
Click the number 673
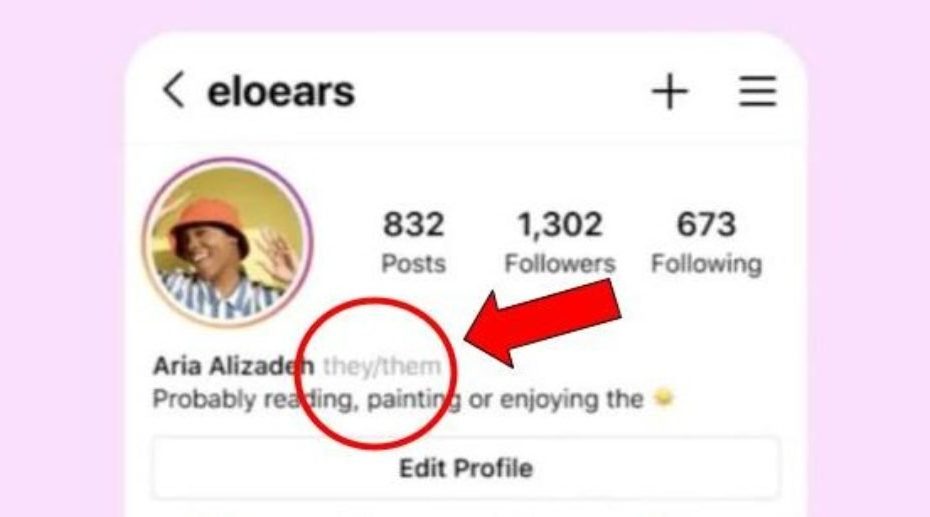click(x=706, y=224)
